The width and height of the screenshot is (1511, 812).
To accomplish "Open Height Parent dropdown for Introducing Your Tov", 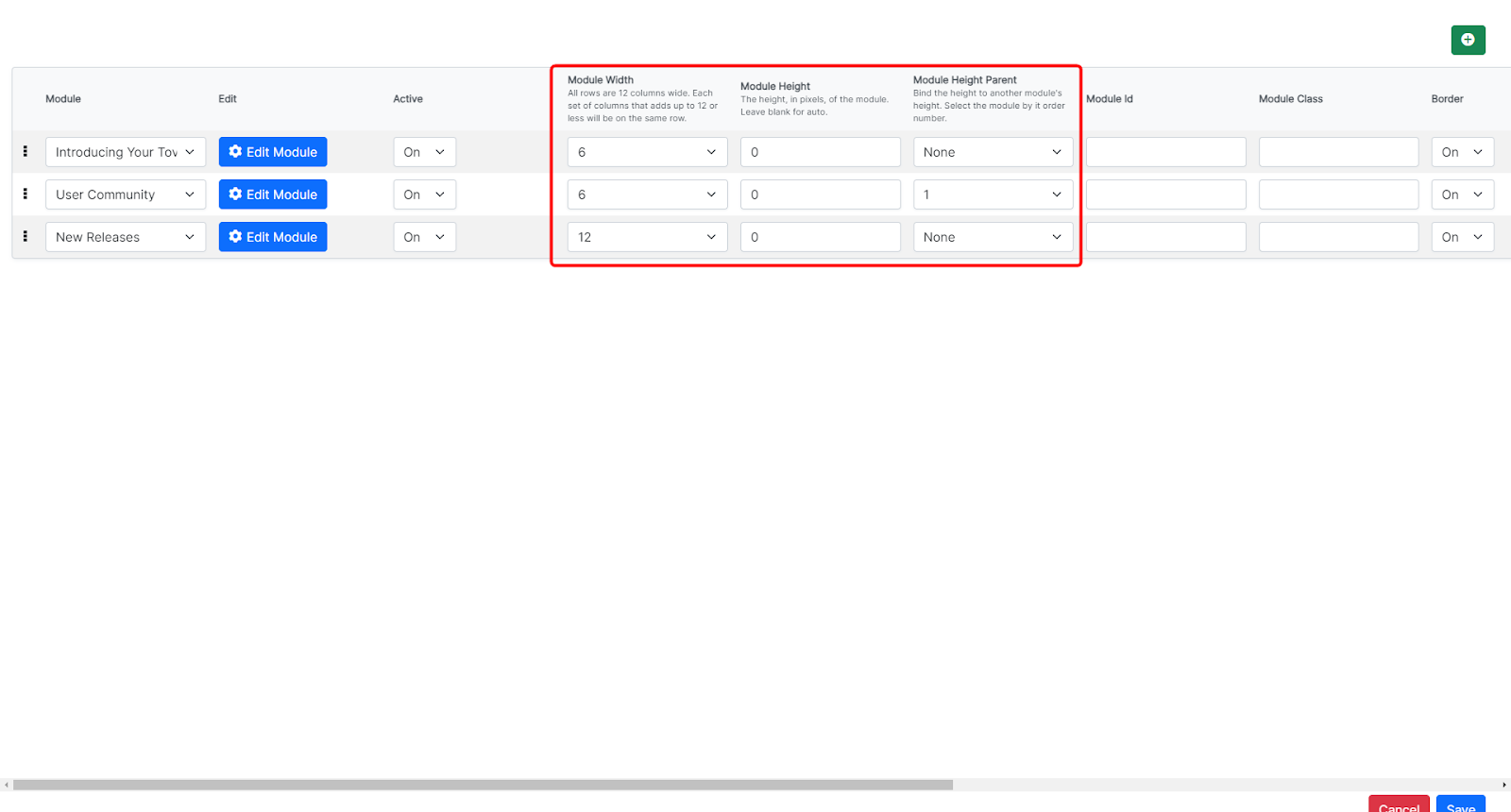I will (x=993, y=152).
